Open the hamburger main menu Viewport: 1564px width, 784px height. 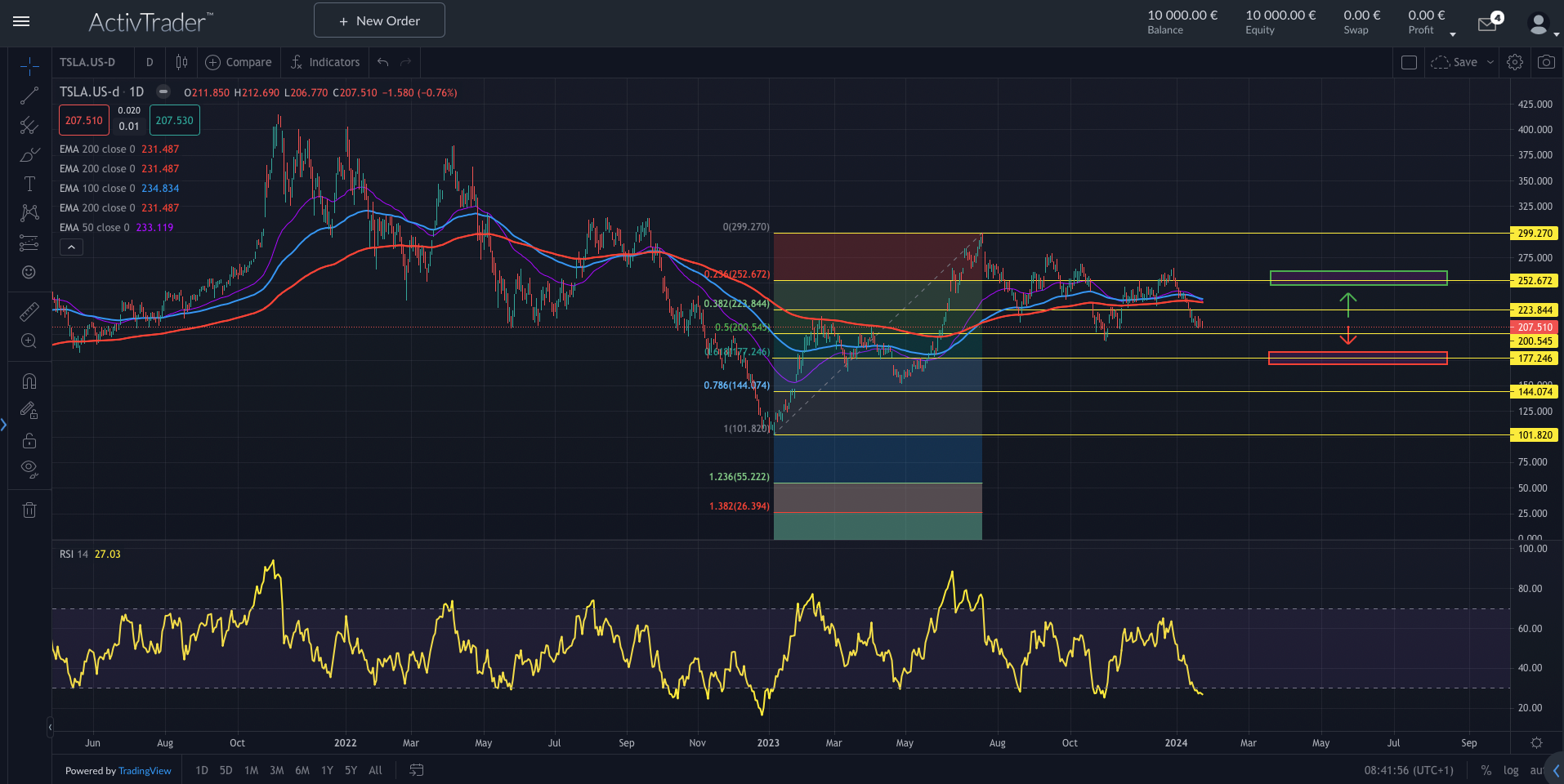coord(21,21)
